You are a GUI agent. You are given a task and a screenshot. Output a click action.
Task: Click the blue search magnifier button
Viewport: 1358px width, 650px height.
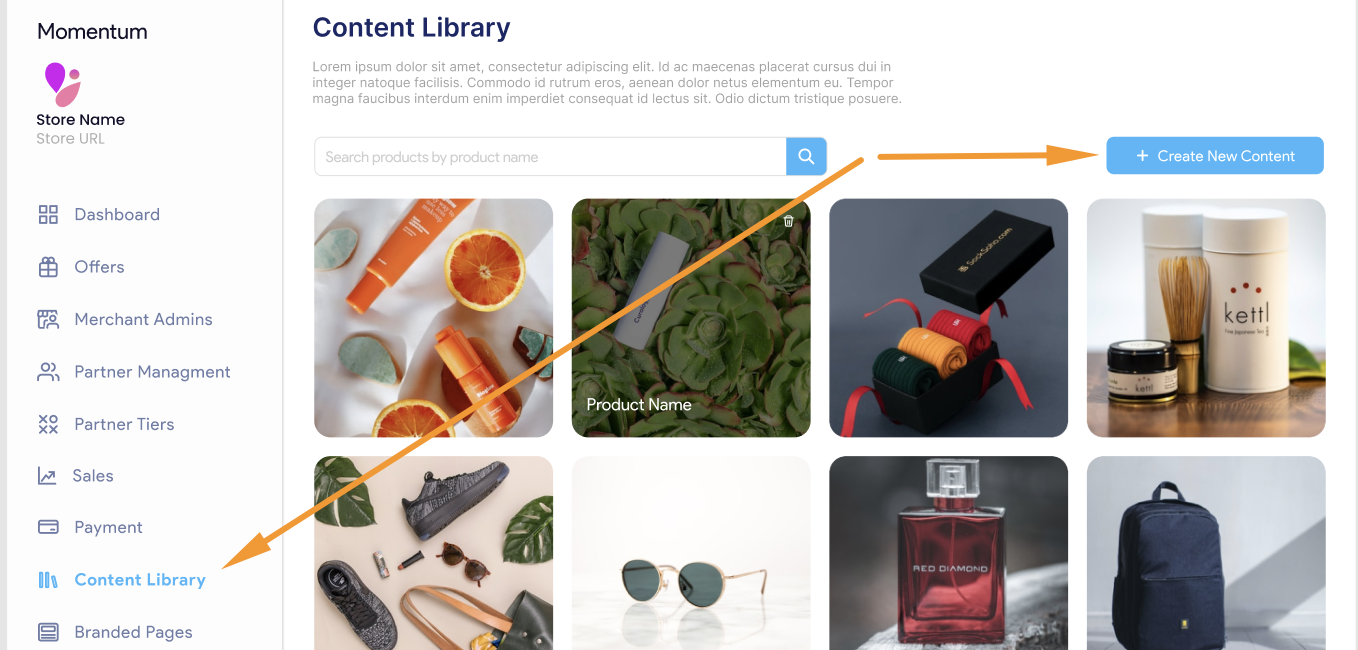tap(806, 157)
